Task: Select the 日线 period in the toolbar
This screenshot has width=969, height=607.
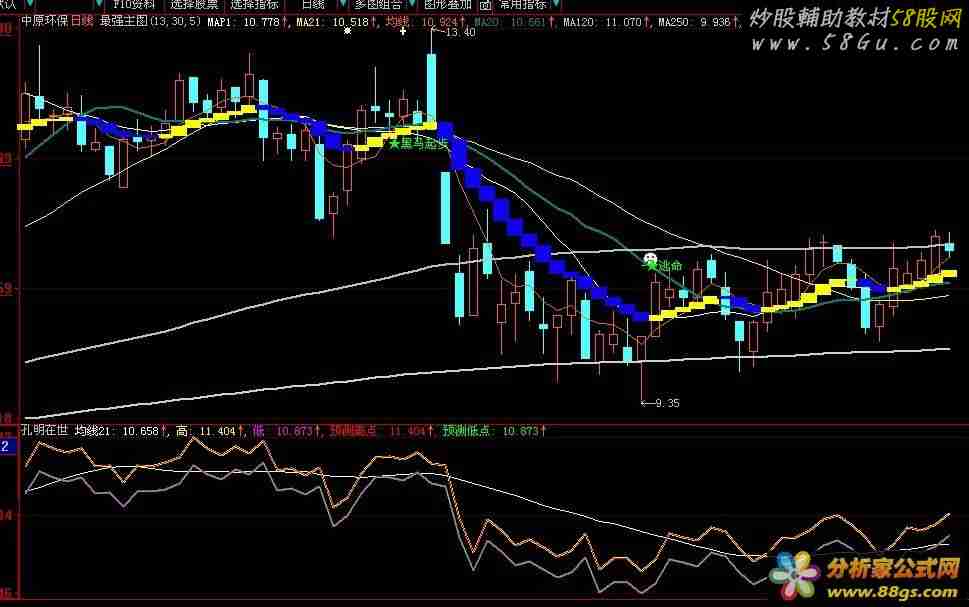Action: (x=313, y=4)
